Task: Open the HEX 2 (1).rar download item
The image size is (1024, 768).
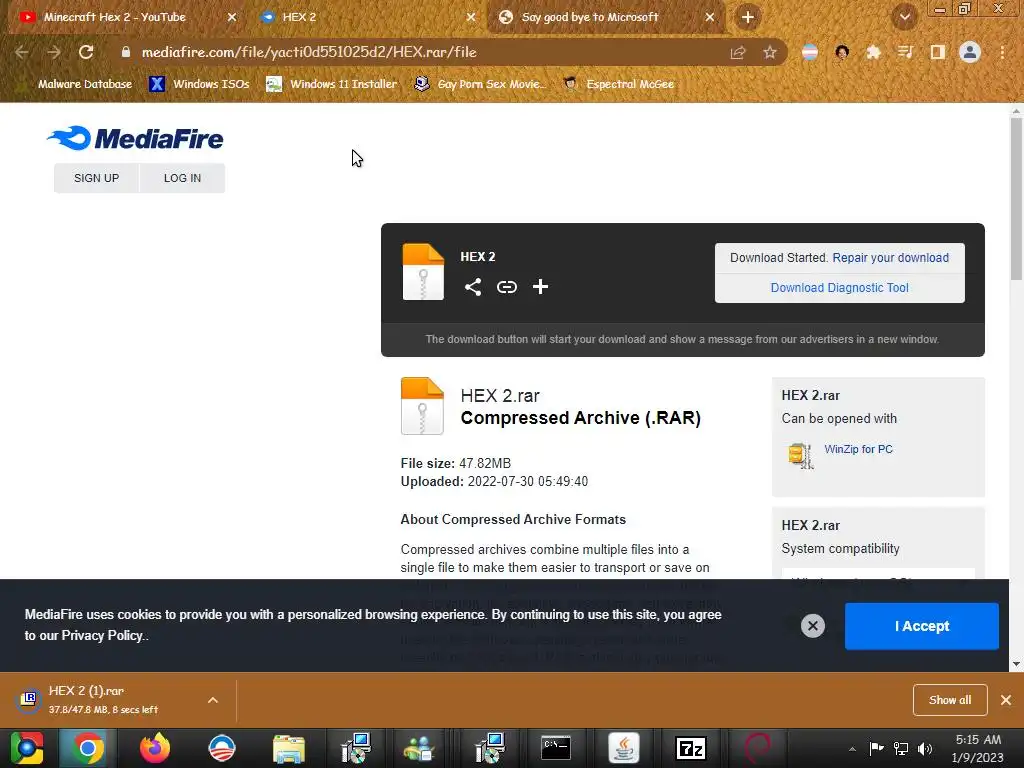Action: 104,699
